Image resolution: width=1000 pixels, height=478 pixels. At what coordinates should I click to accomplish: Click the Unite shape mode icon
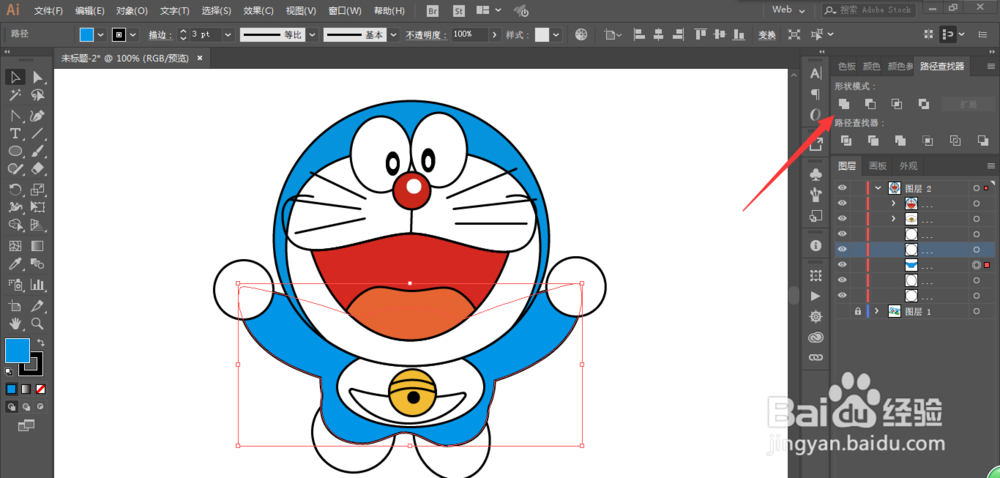844,104
